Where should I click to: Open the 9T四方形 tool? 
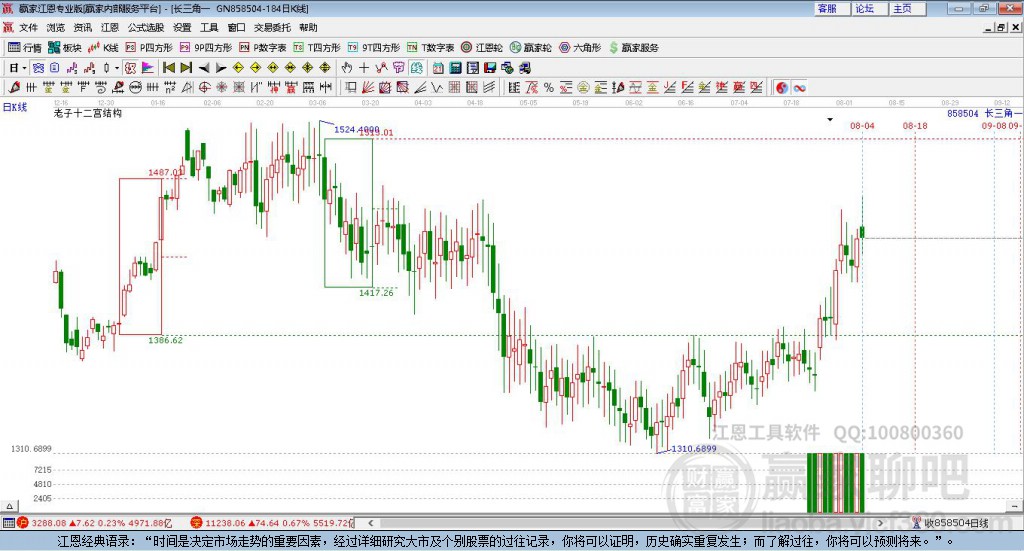(x=374, y=48)
